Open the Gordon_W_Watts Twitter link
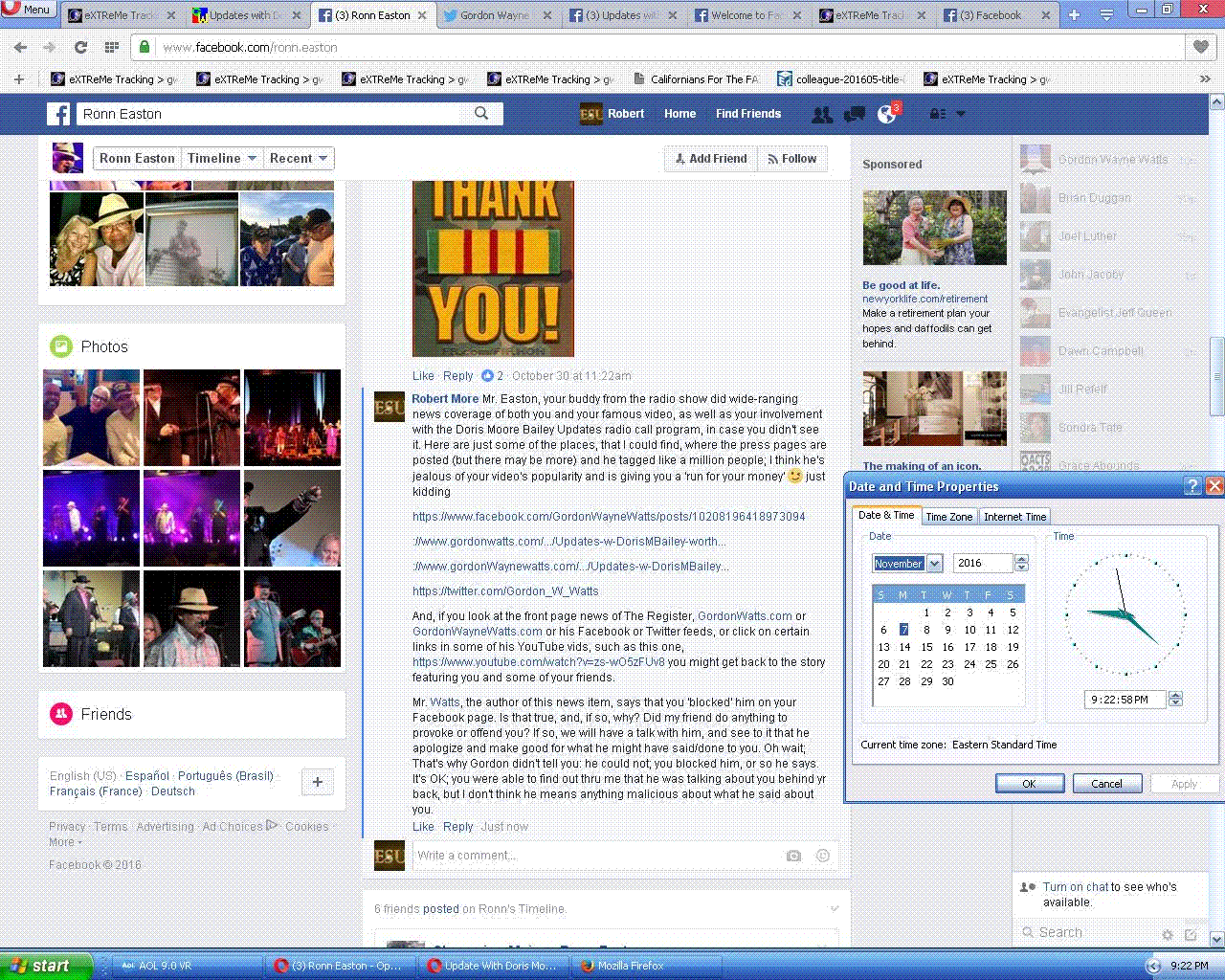Viewport: 1225px width, 980px height. 505,591
